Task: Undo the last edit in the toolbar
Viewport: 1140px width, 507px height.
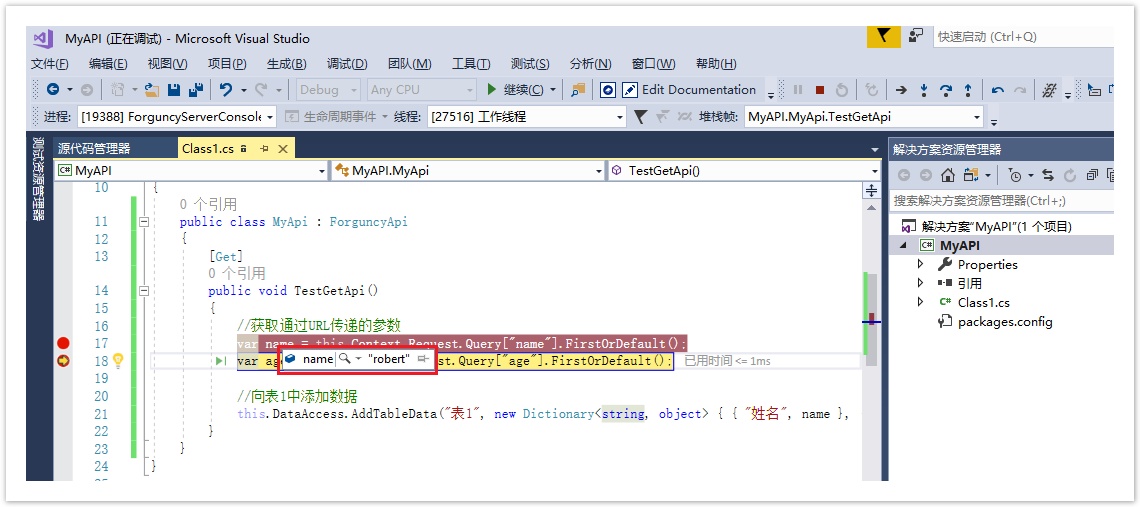Action: click(226, 89)
